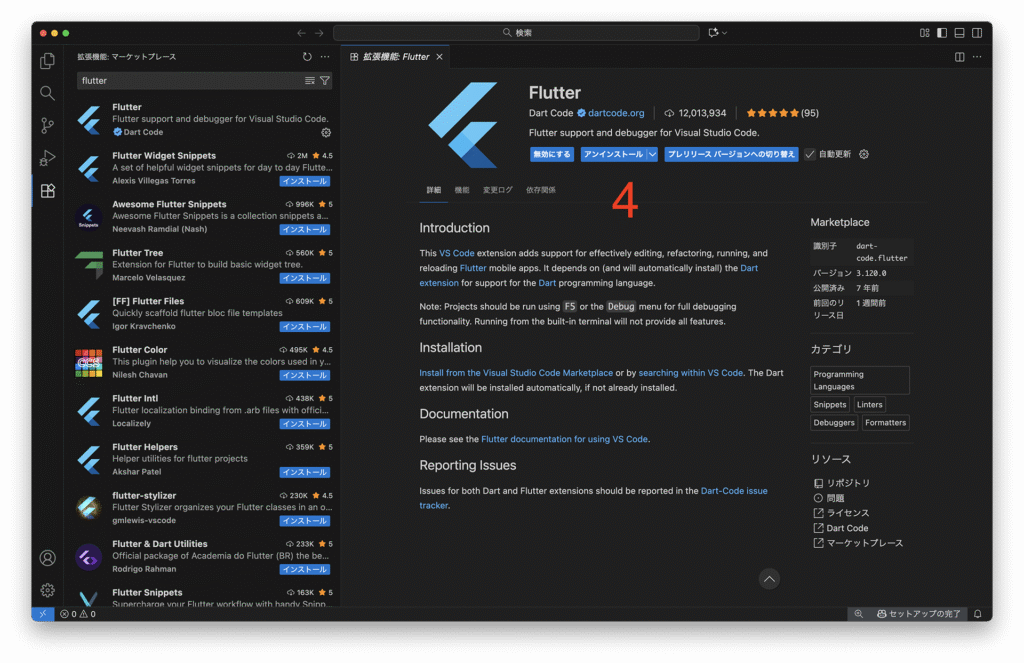
Task: Click the 無効にする button
Action: tap(551, 155)
